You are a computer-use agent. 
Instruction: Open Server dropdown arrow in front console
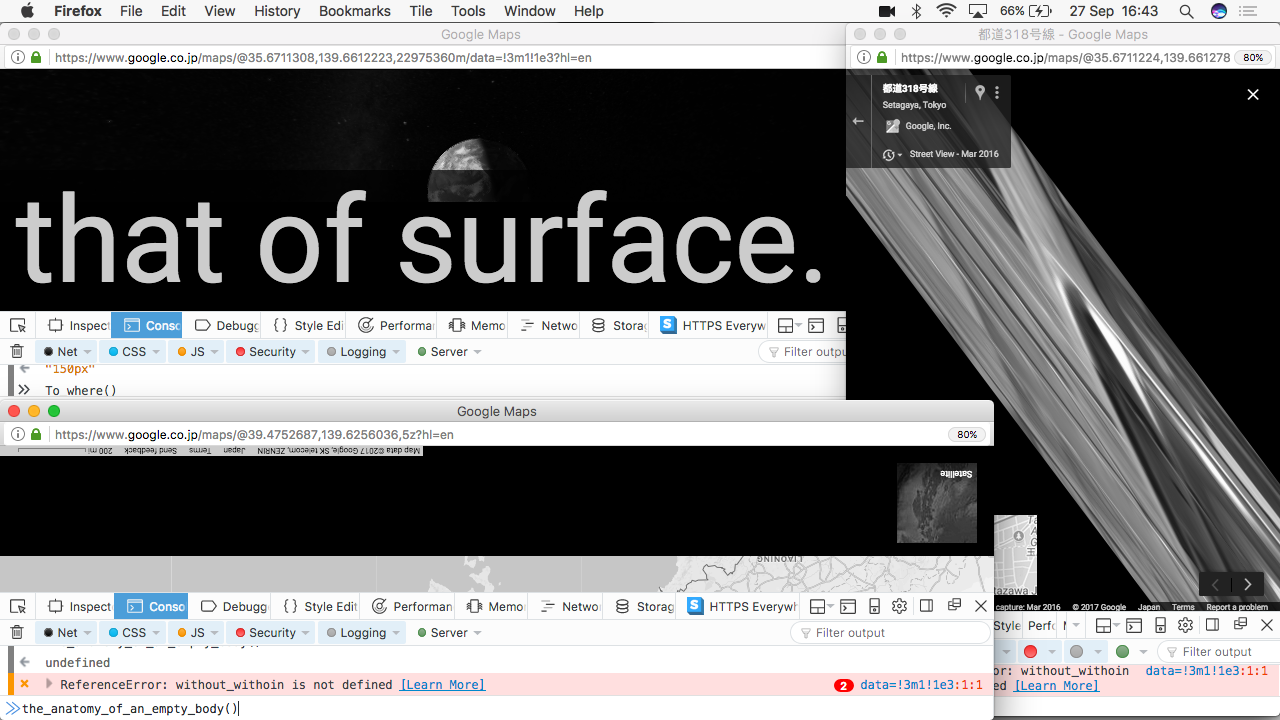coord(477,633)
